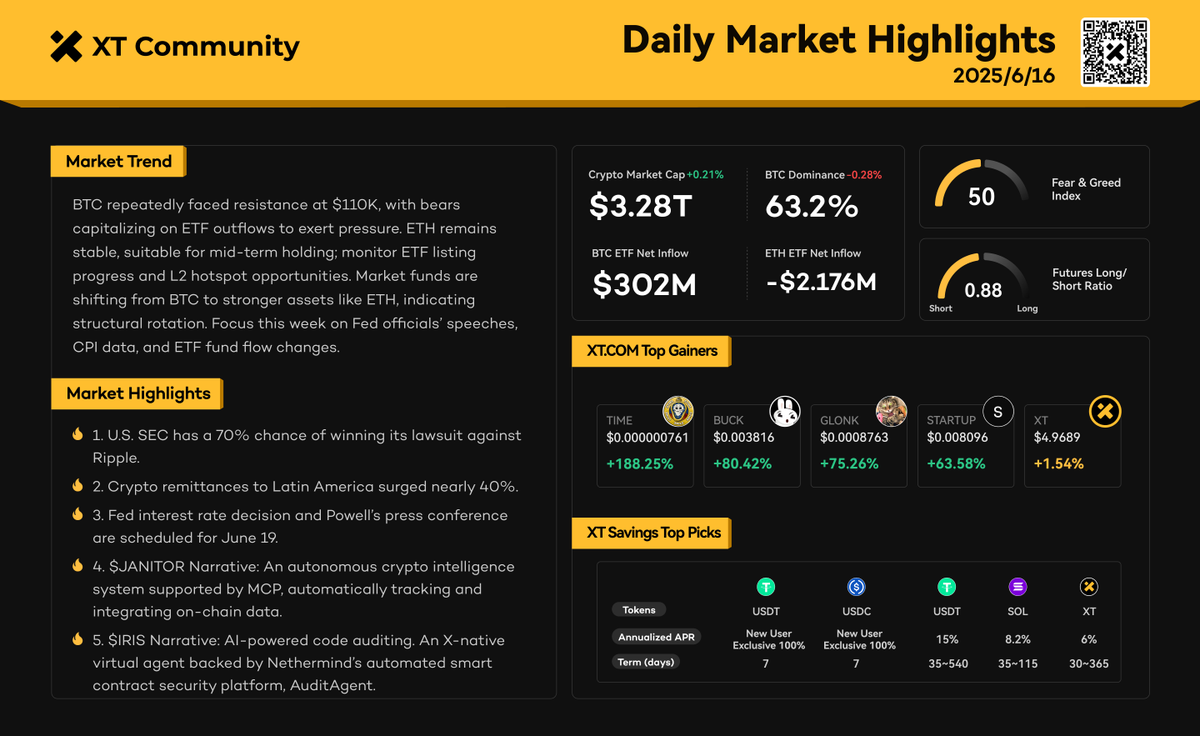This screenshot has width=1200, height=736.
Task: Click the XT icon in the Savings table
Action: click(x=1089, y=587)
